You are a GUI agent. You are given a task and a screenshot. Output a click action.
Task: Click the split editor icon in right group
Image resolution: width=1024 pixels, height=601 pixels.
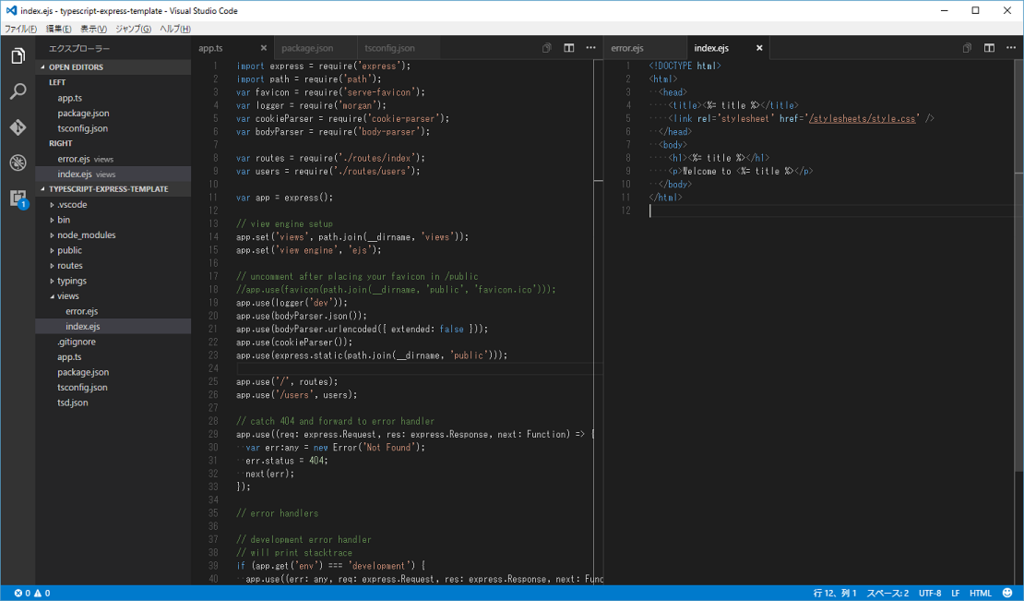pyautogui.click(x=989, y=48)
